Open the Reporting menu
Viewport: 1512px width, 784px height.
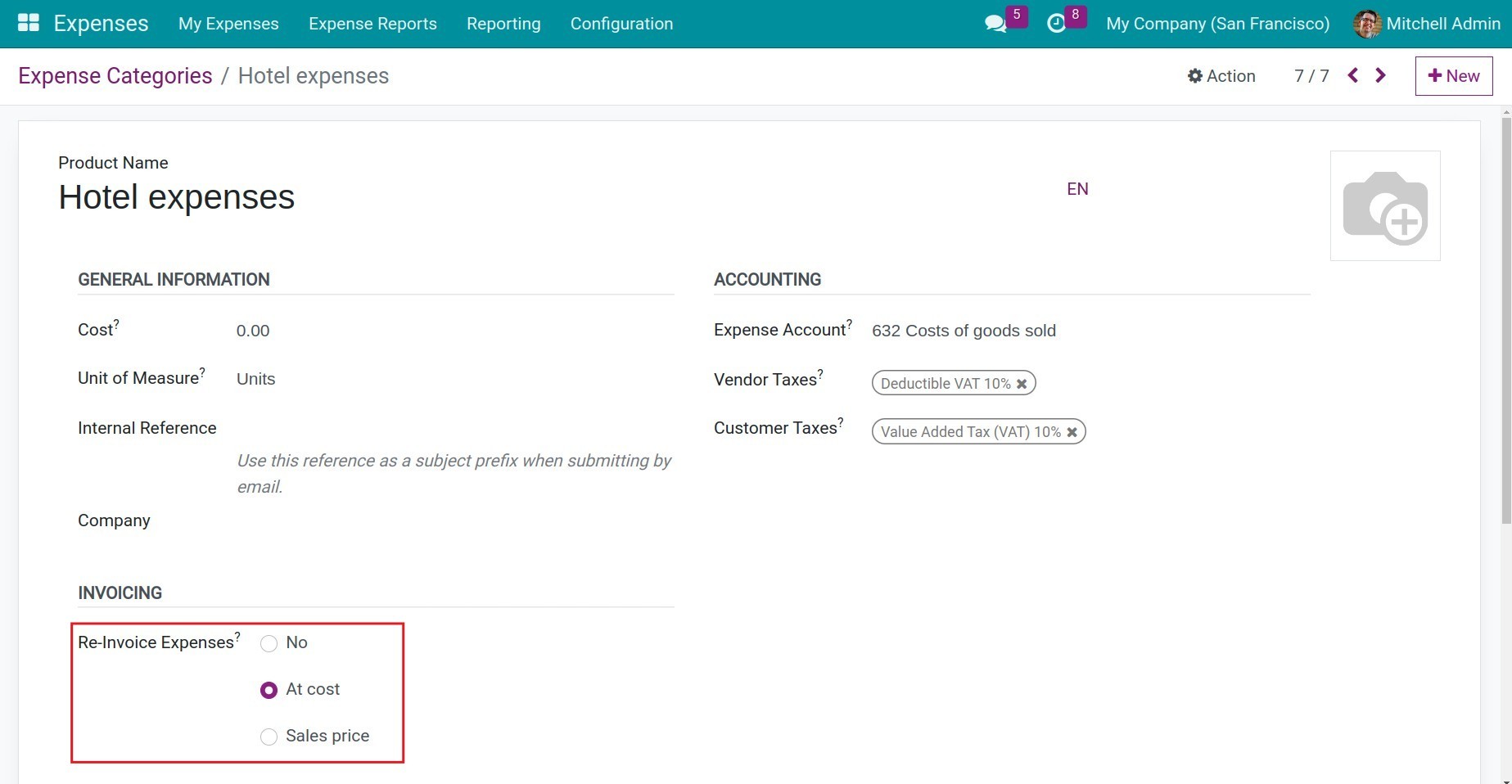click(x=503, y=24)
